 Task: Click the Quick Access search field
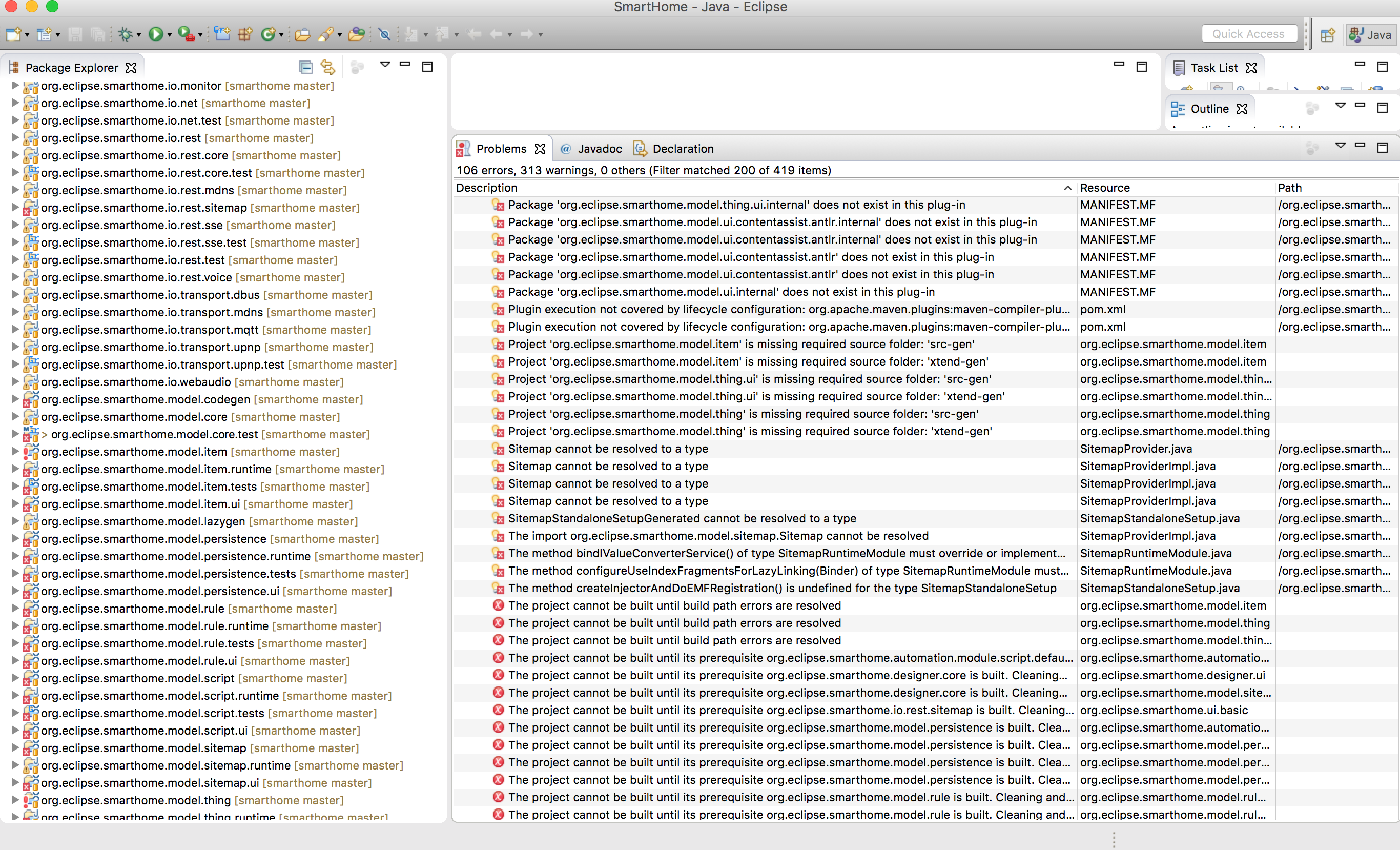(1248, 34)
